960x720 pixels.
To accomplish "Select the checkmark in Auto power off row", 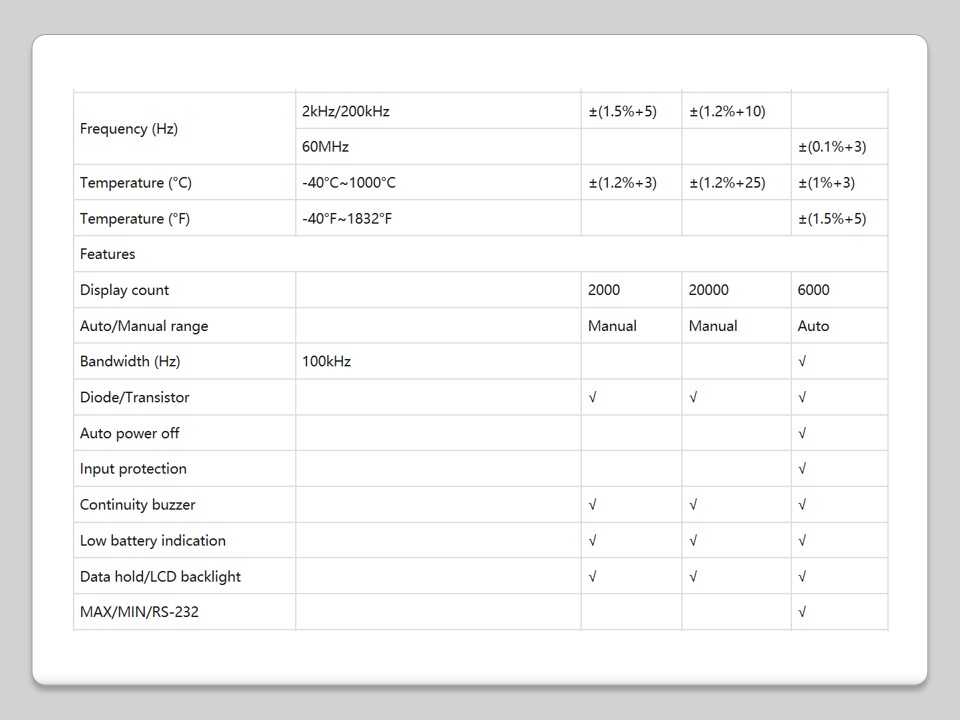I will coord(803,433).
